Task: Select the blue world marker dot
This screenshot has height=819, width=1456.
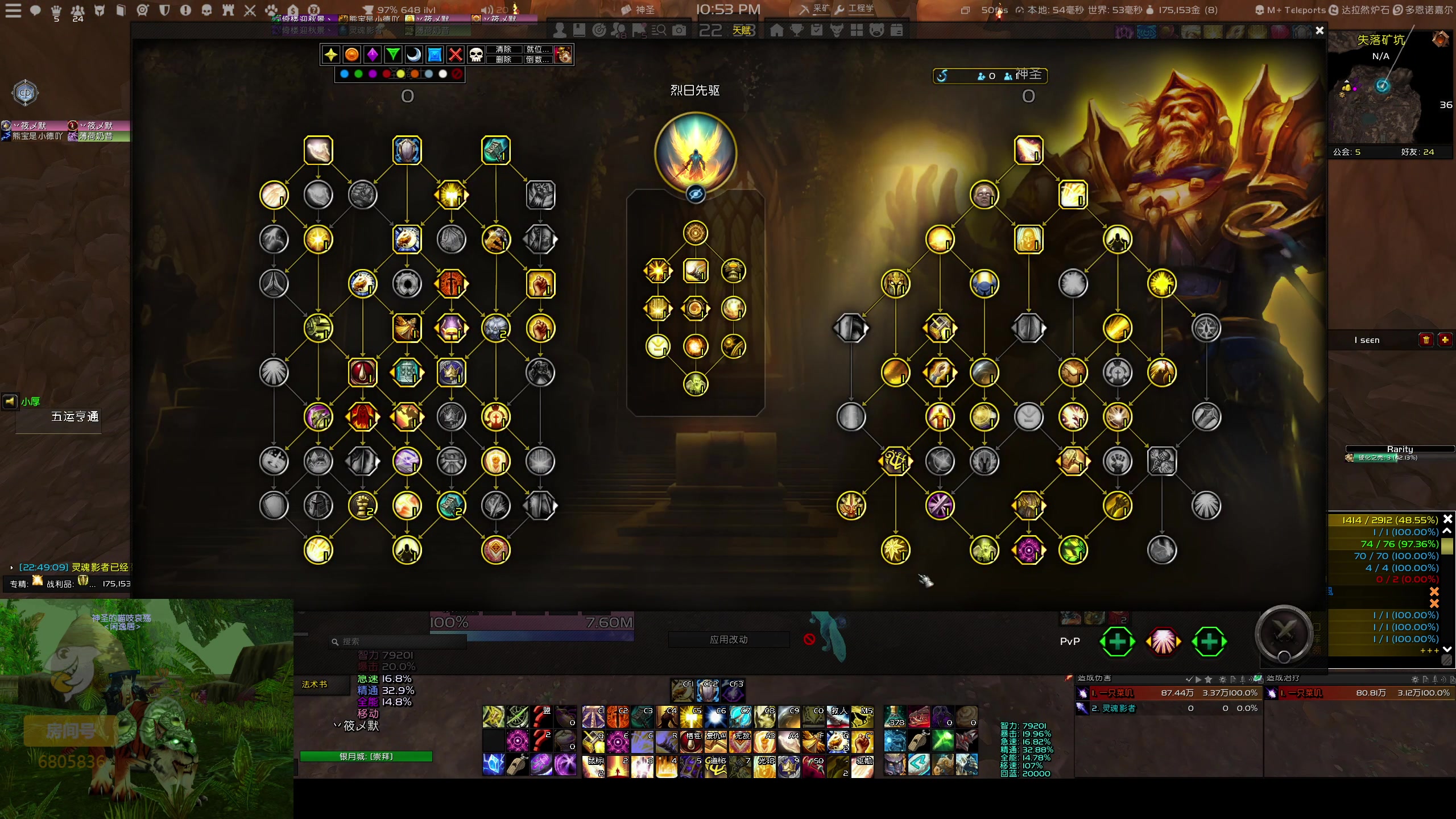Action: (344, 74)
